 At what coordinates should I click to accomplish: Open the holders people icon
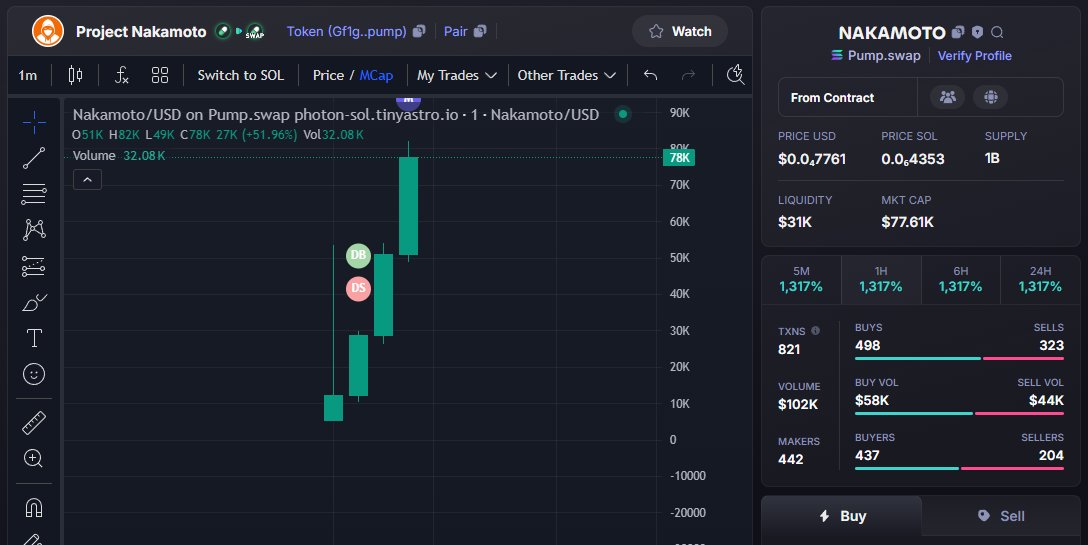[x=947, y=97]
